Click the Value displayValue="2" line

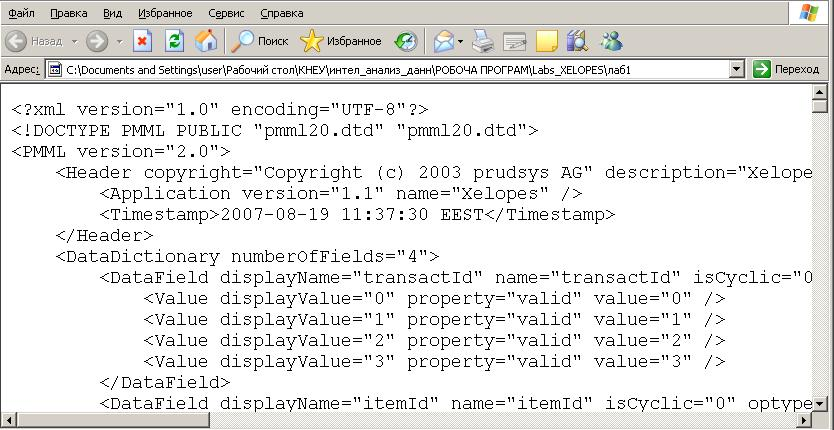pyautogui.click(x=434, y=341)
